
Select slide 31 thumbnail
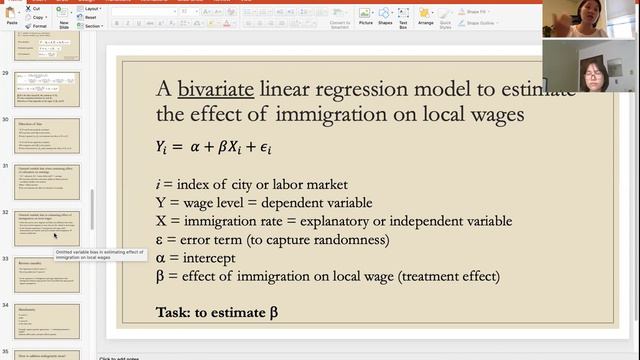point(47,182)
